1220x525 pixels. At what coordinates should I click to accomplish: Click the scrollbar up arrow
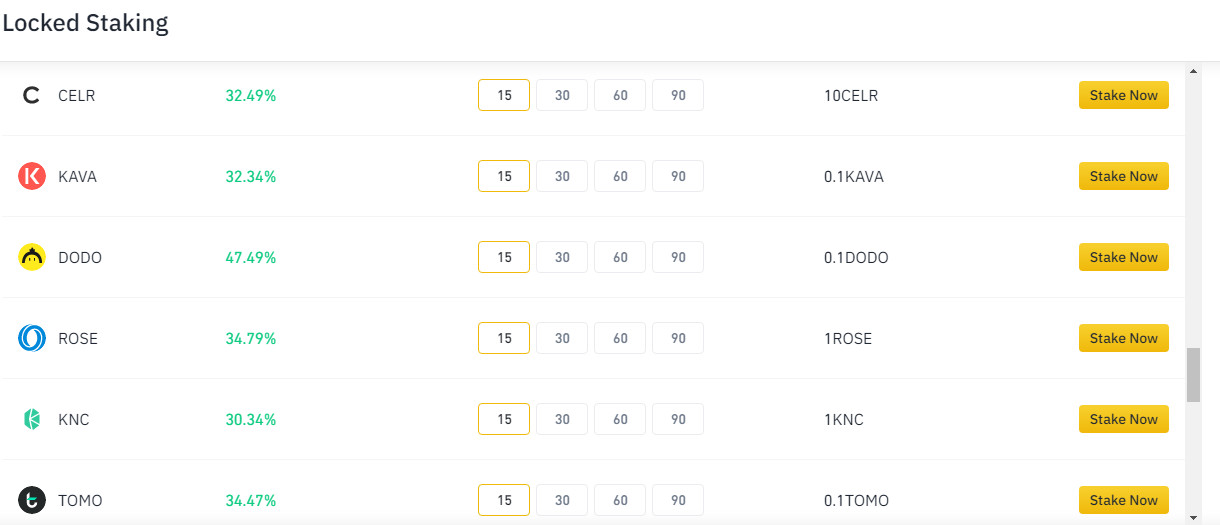[x=1193, y=71]
